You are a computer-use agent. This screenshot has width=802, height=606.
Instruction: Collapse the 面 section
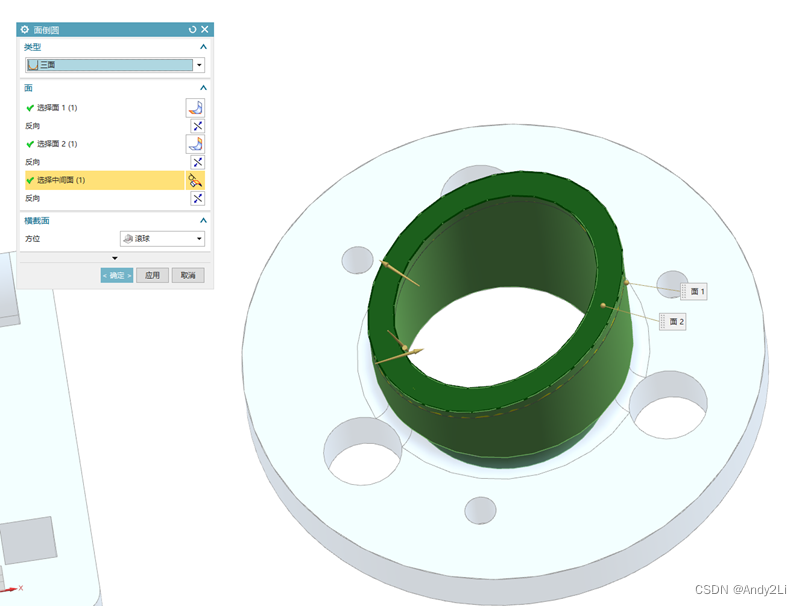203,87
